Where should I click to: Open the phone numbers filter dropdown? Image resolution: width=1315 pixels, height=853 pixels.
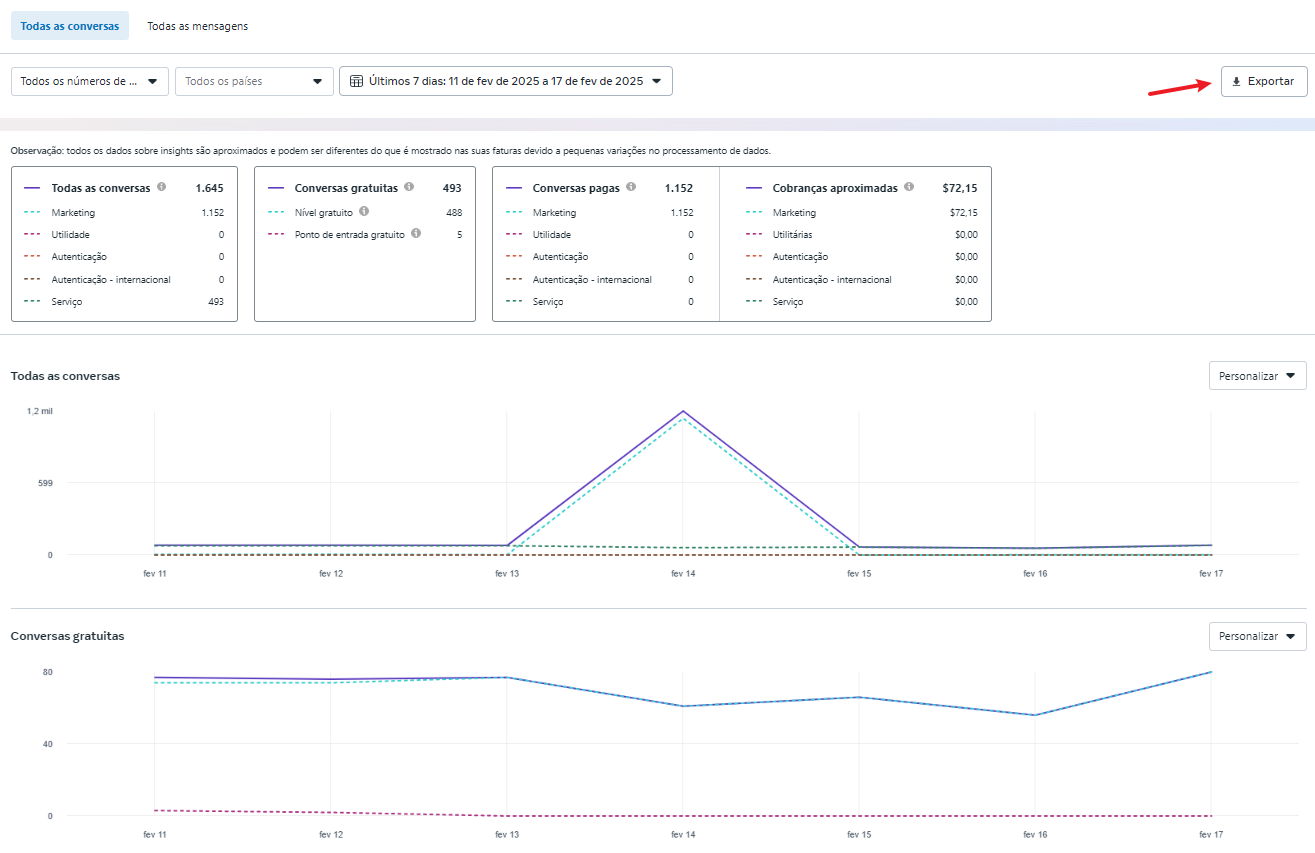coord(90,81)
